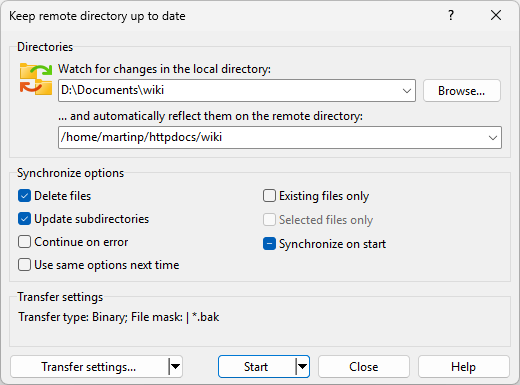Expand the remote directory dropdown list
The height and width of the screenshot is (385, 520).
click(x=493, y=138)
